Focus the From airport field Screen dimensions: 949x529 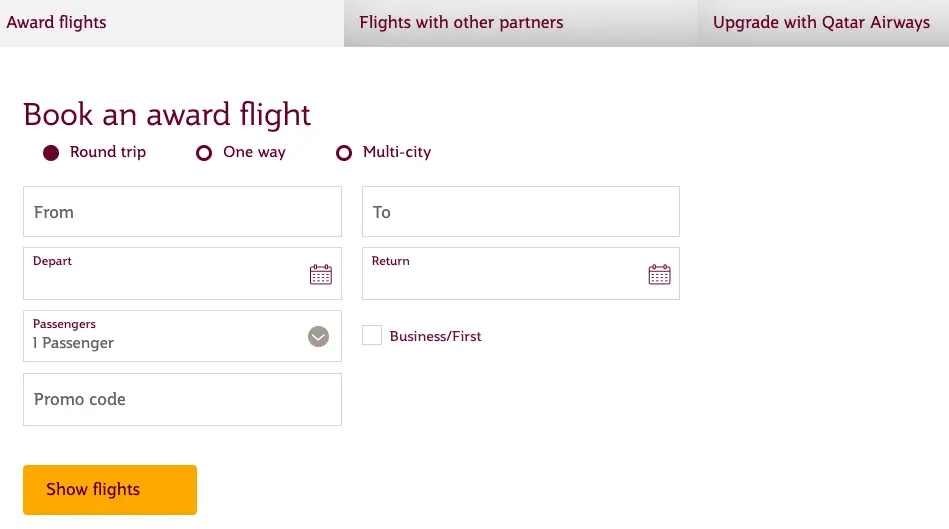pyautogui.click(x=182, y=212)
